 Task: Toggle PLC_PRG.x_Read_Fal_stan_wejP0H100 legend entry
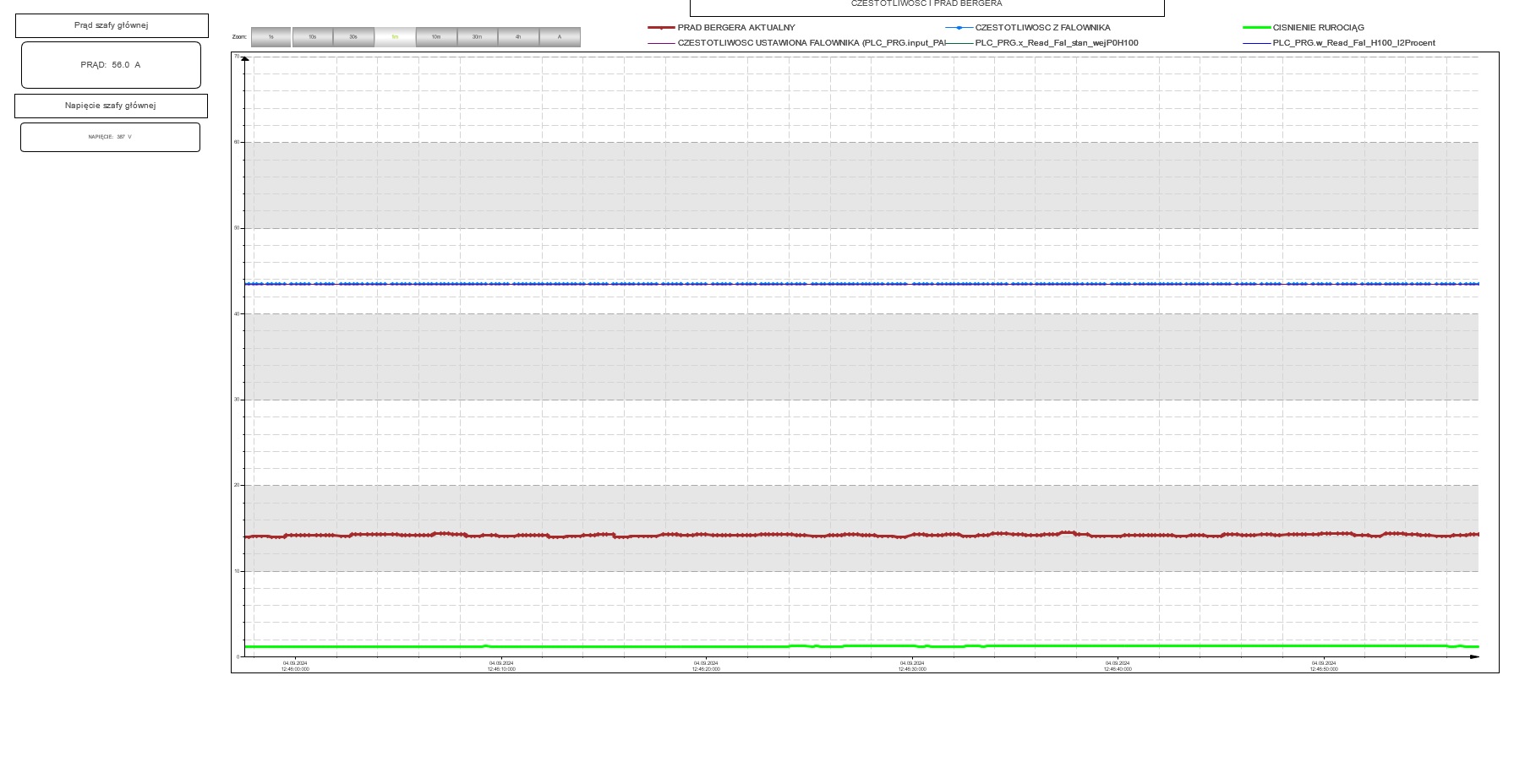point(1056,43)
